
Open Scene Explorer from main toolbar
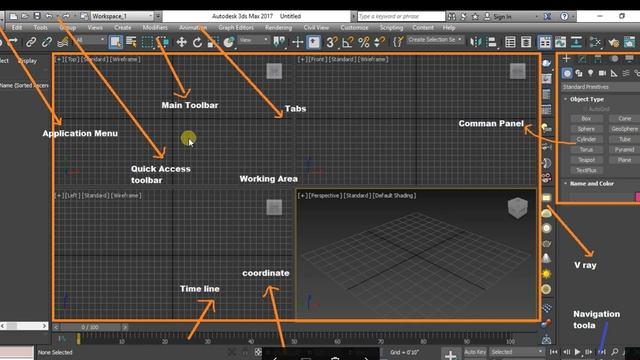(x=510, y=42)
